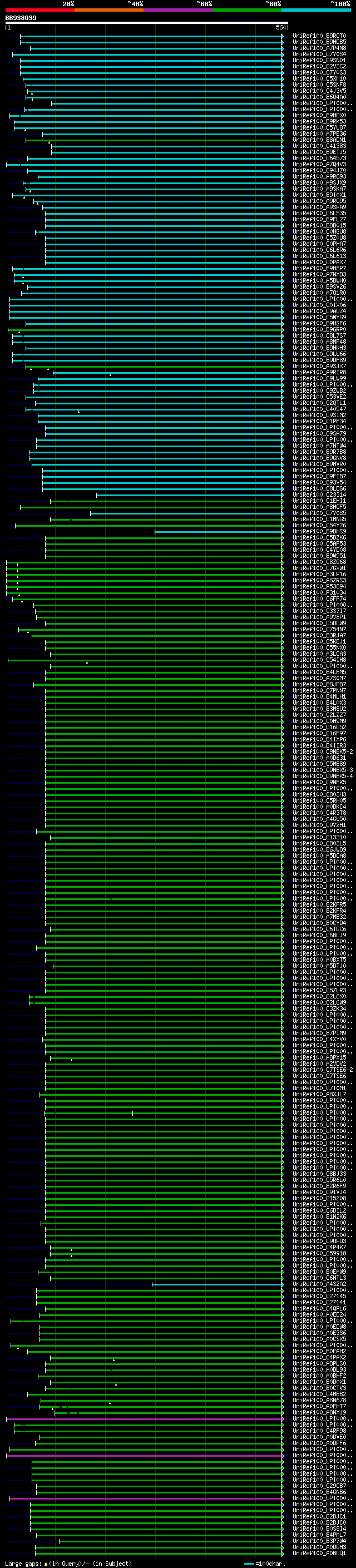Click hit label UniRef100_B8B015
This screenshot has width=356, height=1568.
pyautogui.click(x=319, y=225)
